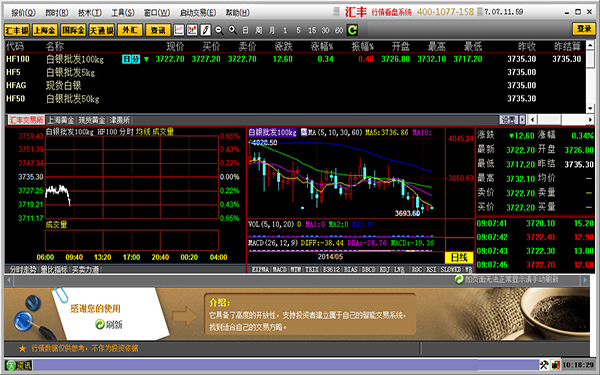The height and width of the screenshot is (375, 600).
Task: Select the 国际金 market button
Action: (x=73, y=30)
